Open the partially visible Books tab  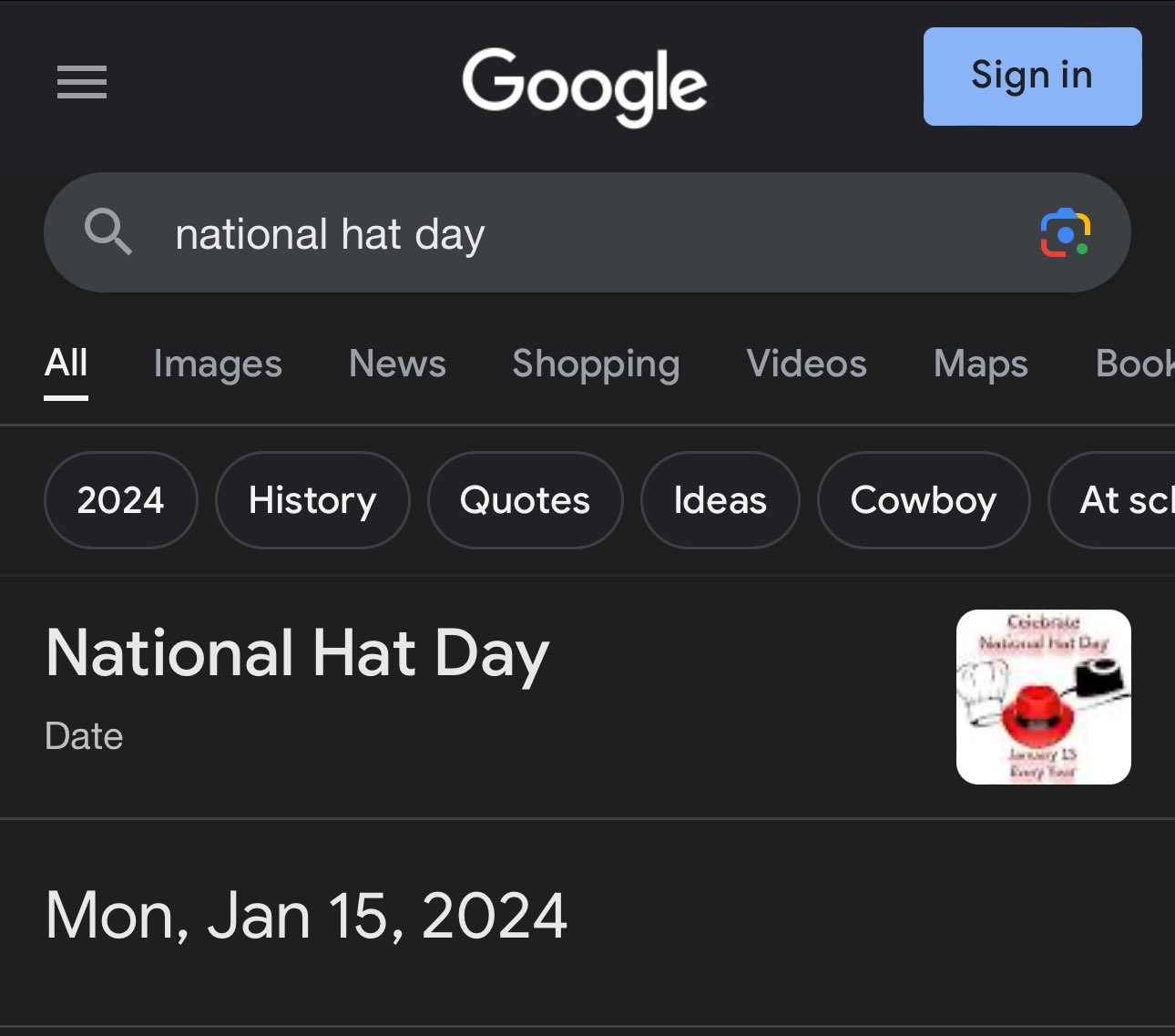(x=1135, y=364)
